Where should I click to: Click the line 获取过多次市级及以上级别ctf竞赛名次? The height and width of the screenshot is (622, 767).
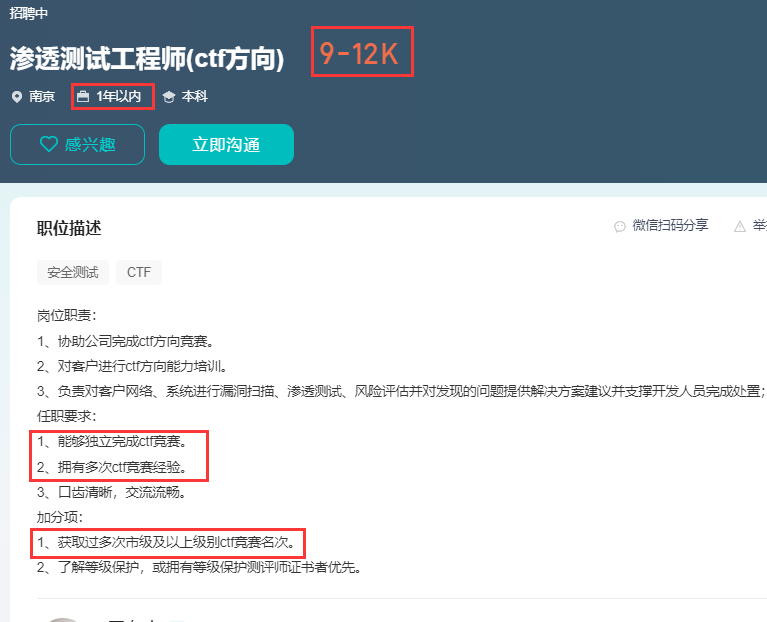(166, 542)
